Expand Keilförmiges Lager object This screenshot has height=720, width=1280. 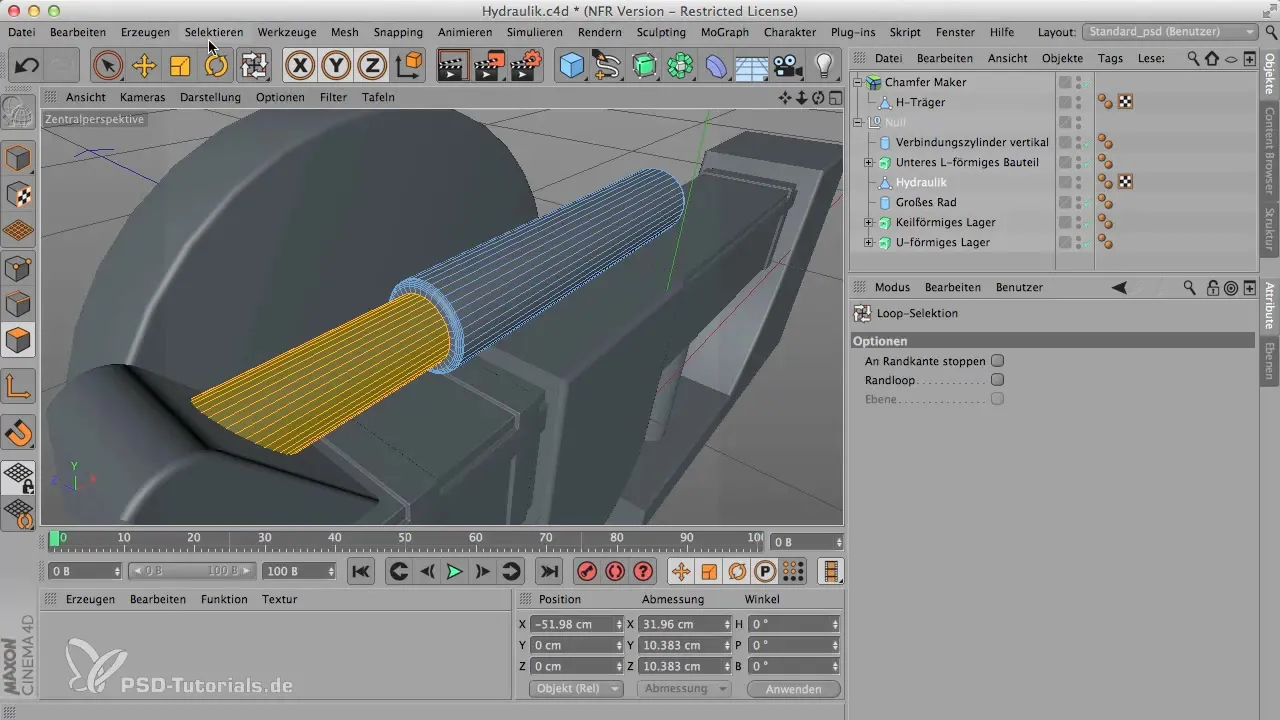click(x=869, y=222)
